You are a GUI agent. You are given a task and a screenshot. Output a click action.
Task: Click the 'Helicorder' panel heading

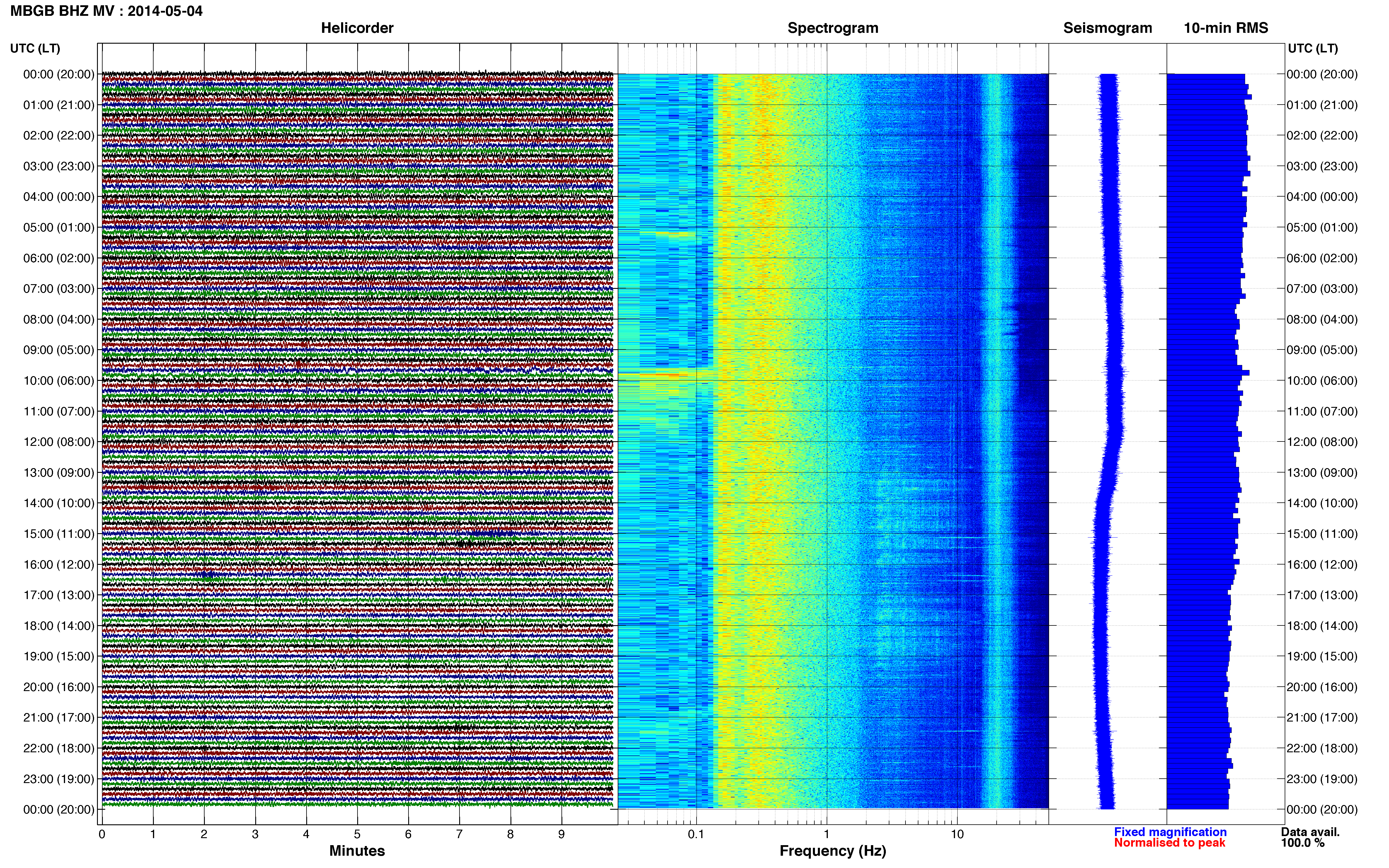coord(357,28)
